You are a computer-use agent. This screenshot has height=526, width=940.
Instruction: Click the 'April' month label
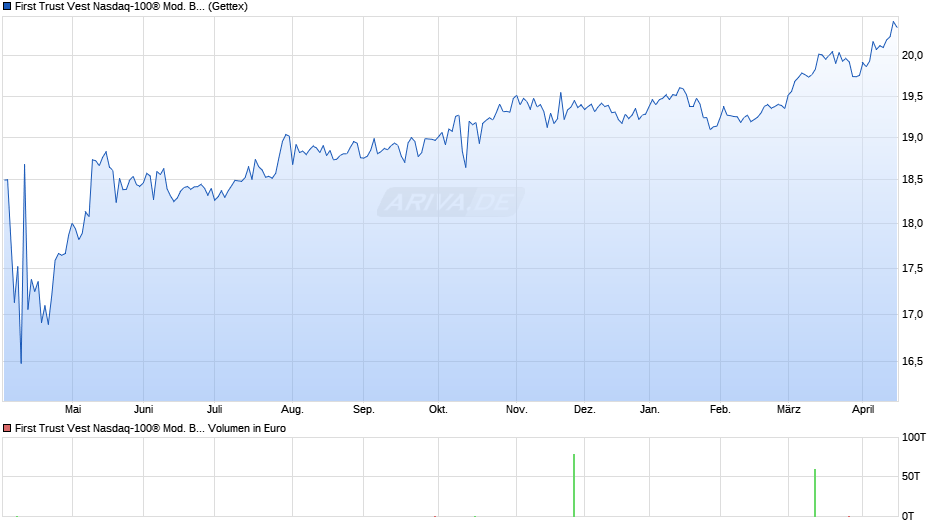(x=863, y=409)
